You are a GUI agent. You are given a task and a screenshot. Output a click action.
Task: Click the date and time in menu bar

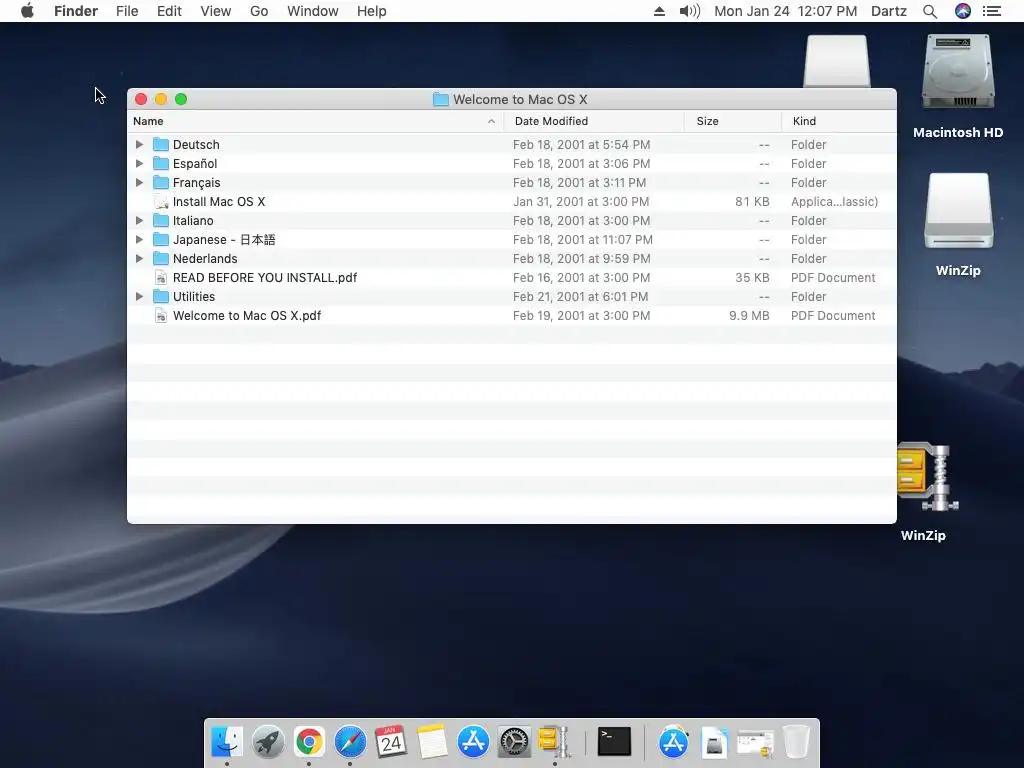point(786,11)
